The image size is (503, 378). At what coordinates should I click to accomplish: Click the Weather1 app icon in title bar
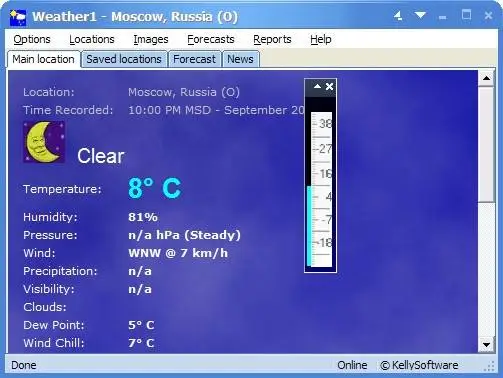point(18,17)
